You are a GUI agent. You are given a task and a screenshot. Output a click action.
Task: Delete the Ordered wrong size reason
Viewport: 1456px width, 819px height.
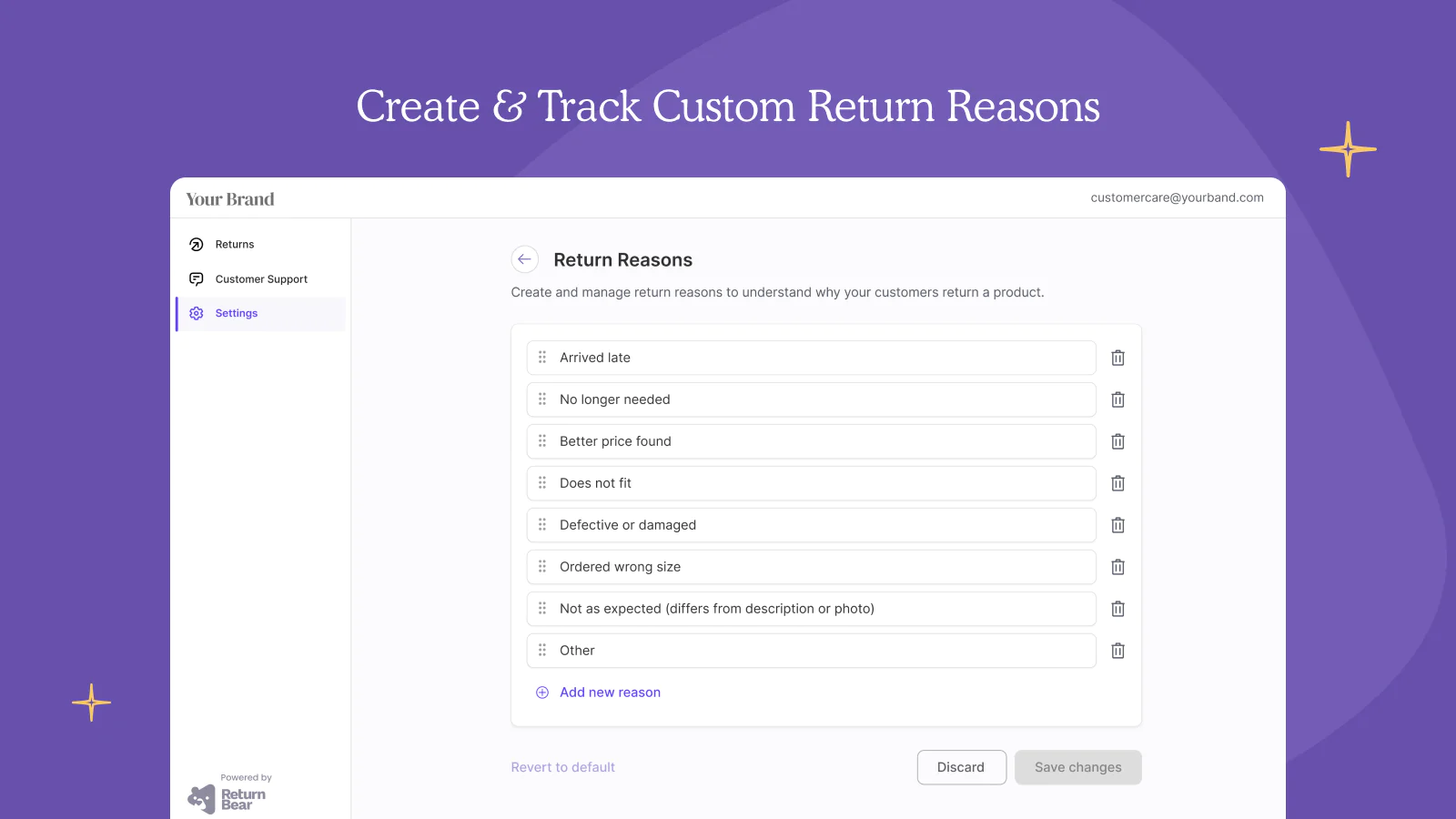(1117, 567)
